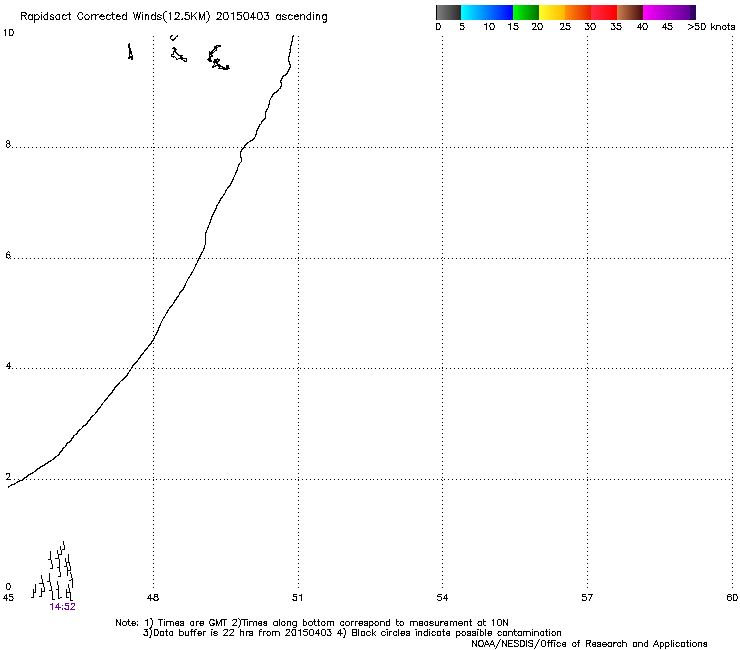740x650 pixels.
Task: Click the orange 25-30 knots color segment
Action: click(x=578, y=12)
